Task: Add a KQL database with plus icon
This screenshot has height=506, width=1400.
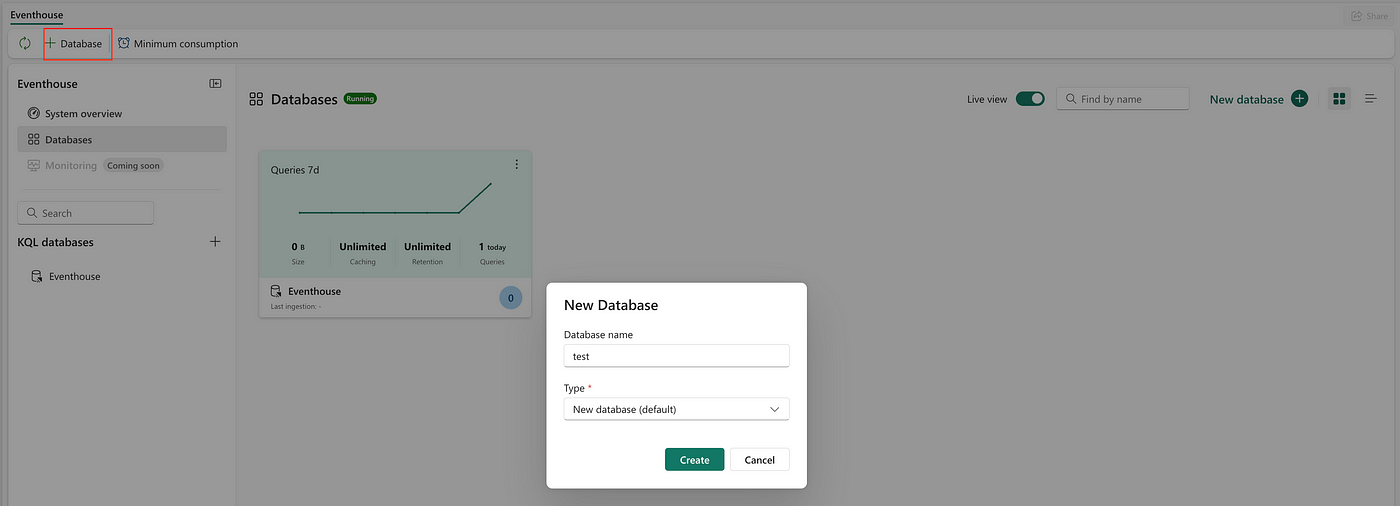Action: point(215,242)
